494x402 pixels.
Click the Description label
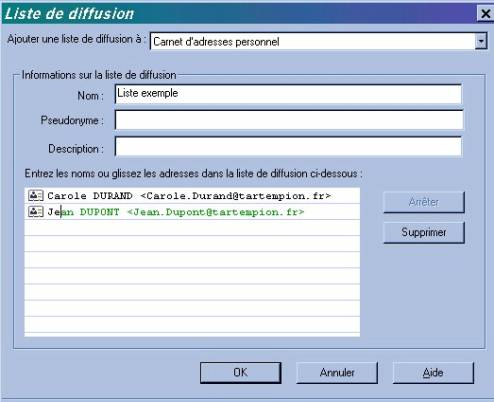click(76, 149)
